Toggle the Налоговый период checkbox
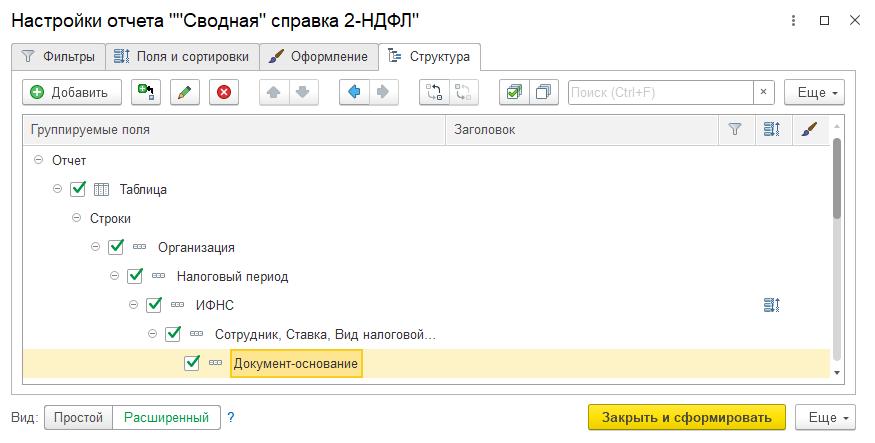This screenshot has width=875, height=443. point(135,276)
